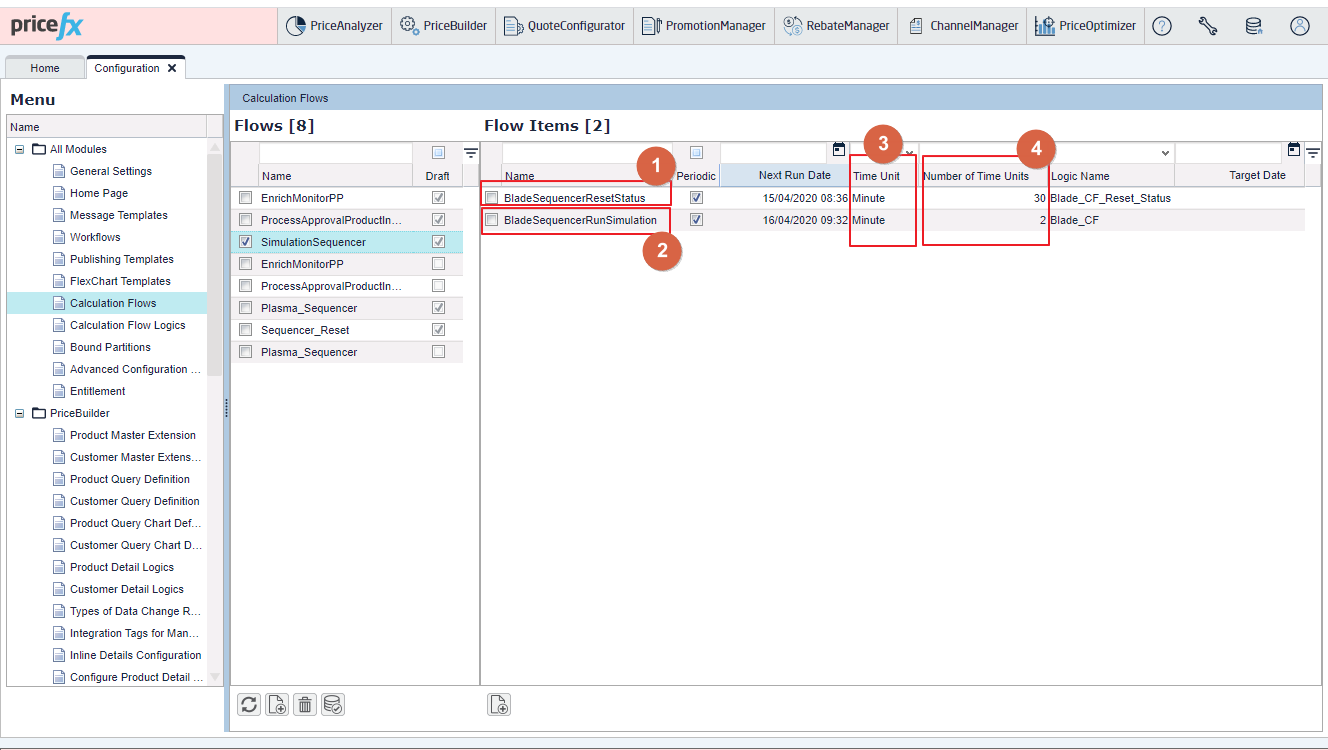Add a new flow item icon
Image resolution: width=1328 pixels, height=750 pixels.
[499, 705]
